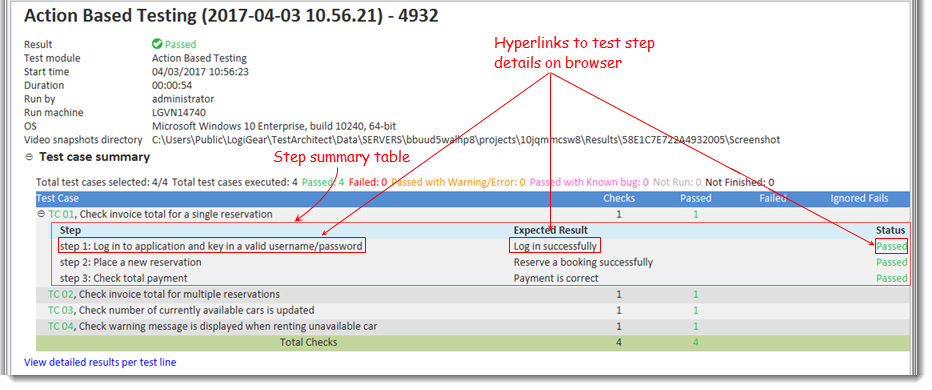Open the TC 04 test case link

click(61, 326)
